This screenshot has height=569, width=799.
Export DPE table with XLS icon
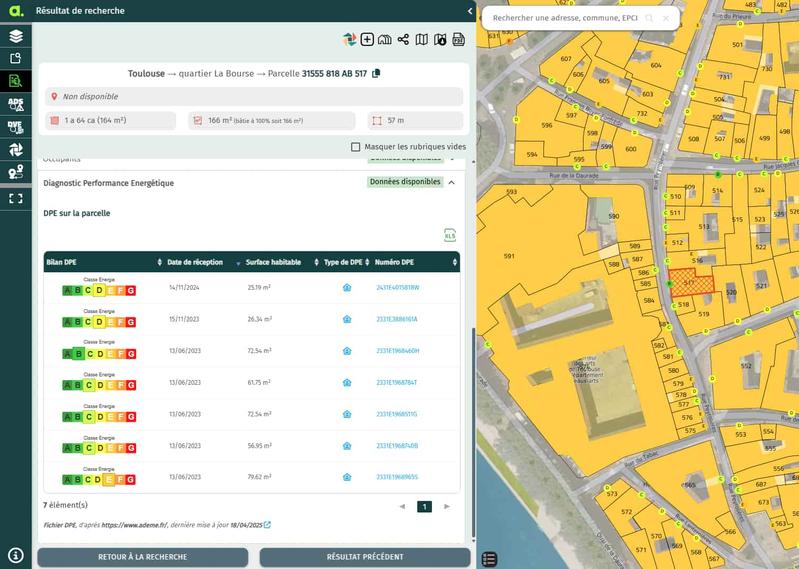point(449,235)
